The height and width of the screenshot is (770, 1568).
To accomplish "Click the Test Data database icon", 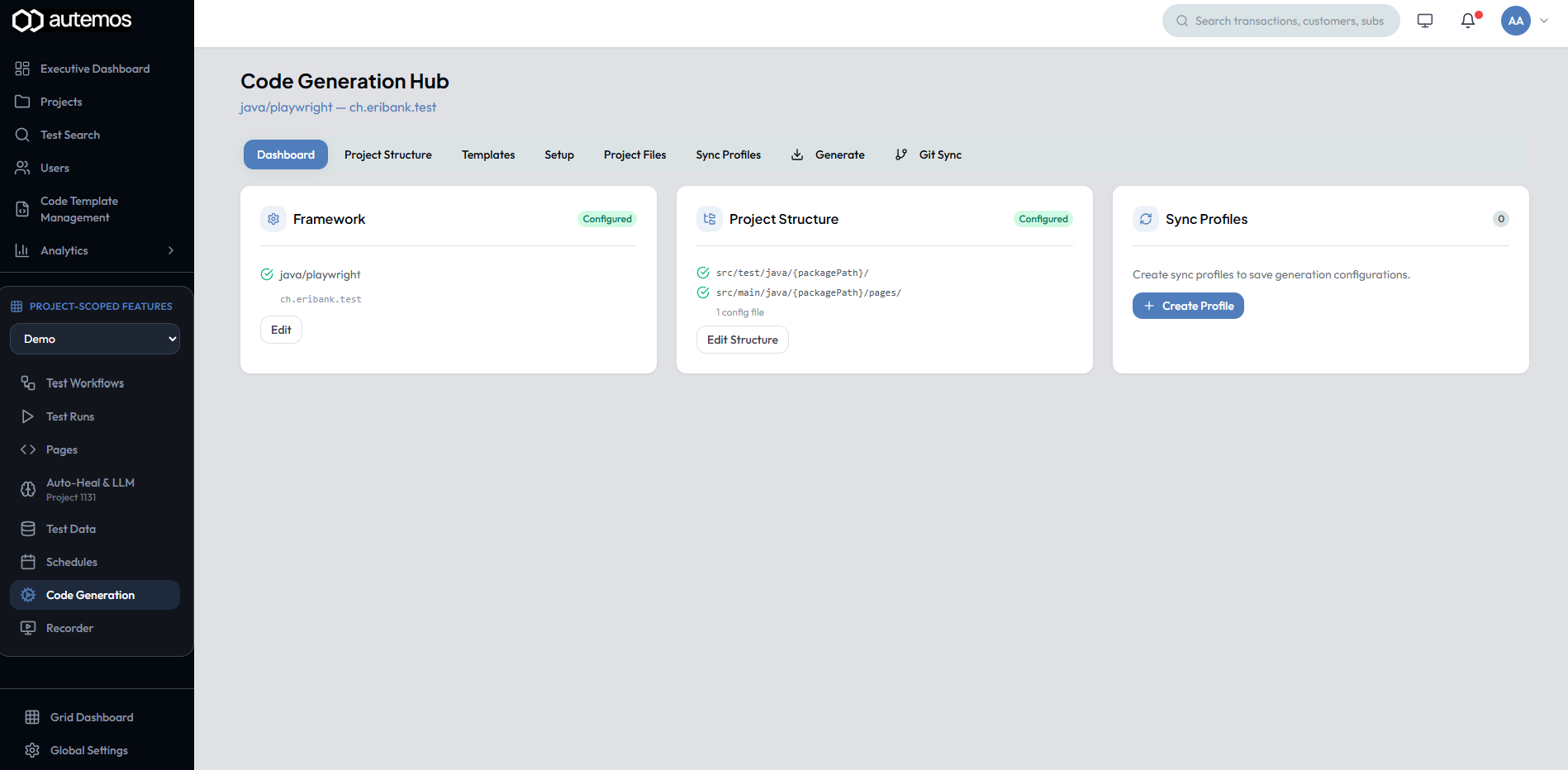I will point(28,529).
